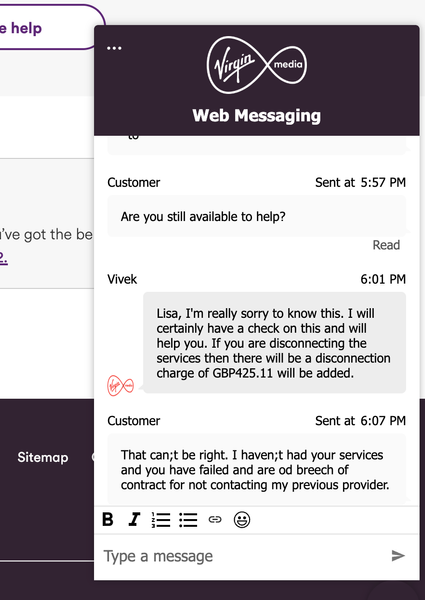Click the 6:01 PM timestamp on Vivek's message
Screen dimensions: 425x600
click(383, 279)
